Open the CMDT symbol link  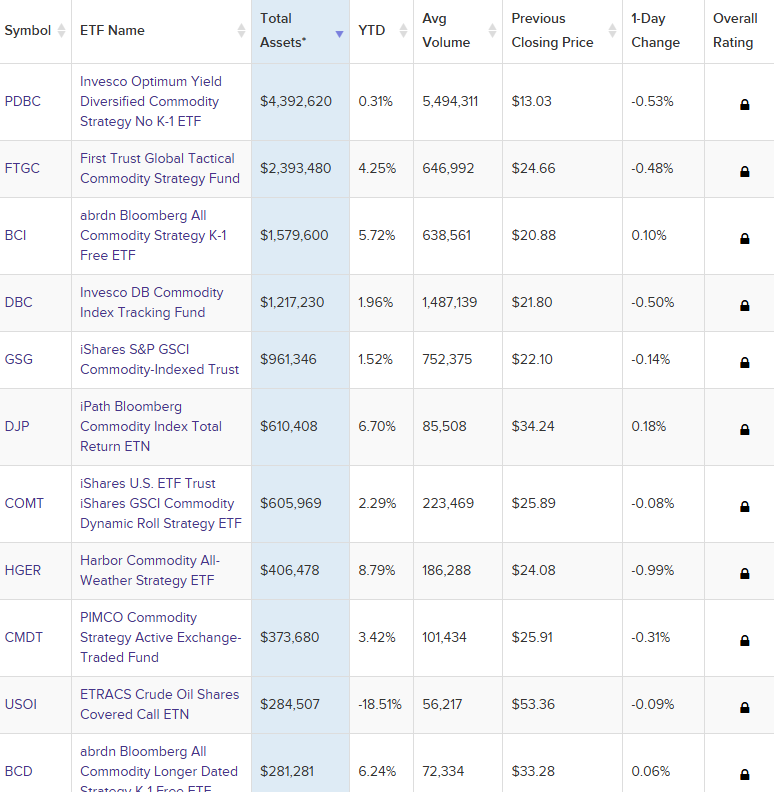[x=24, y=637]
